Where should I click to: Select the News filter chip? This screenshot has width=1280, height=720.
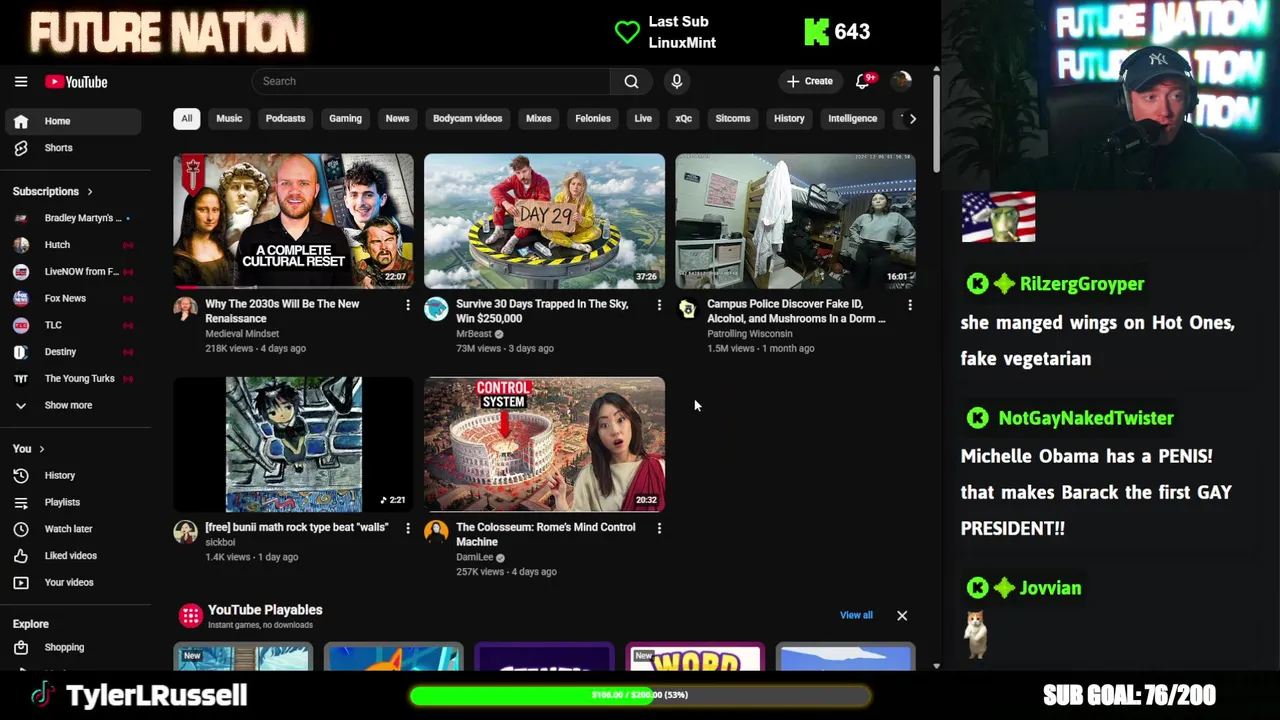pos(397,118)
